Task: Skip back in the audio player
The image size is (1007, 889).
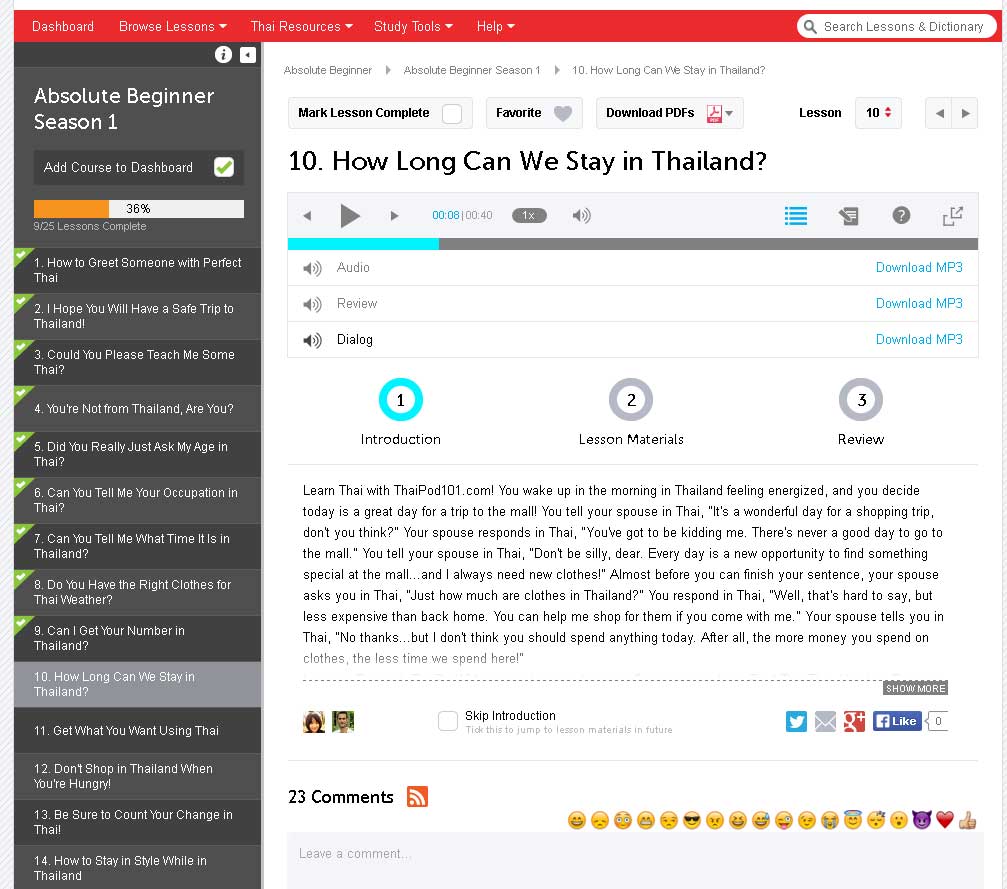Action: tap(307, 216)
